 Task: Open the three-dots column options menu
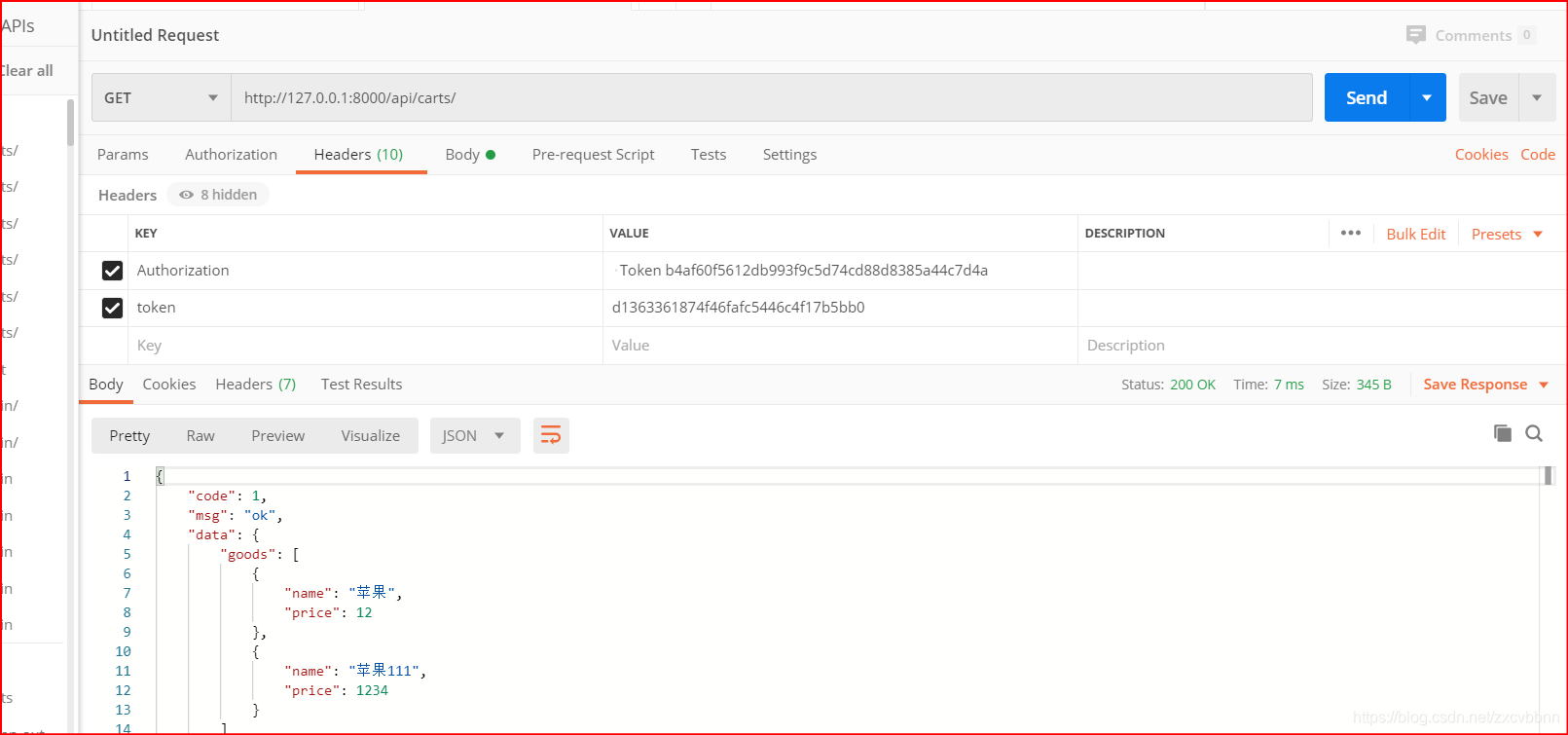(1351, 233)
